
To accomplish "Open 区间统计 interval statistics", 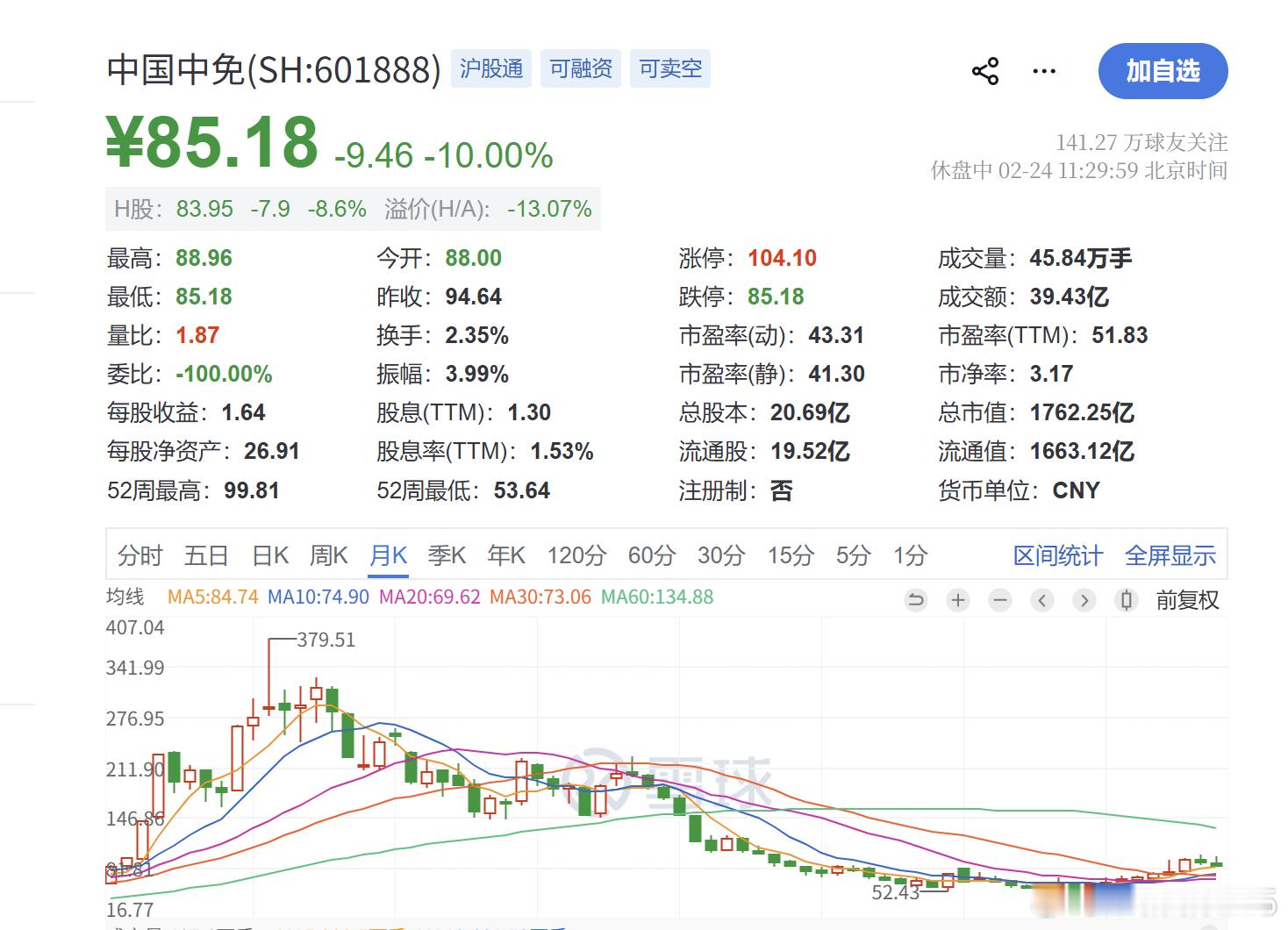I will pyautogui.click(x=1057, y=554).
